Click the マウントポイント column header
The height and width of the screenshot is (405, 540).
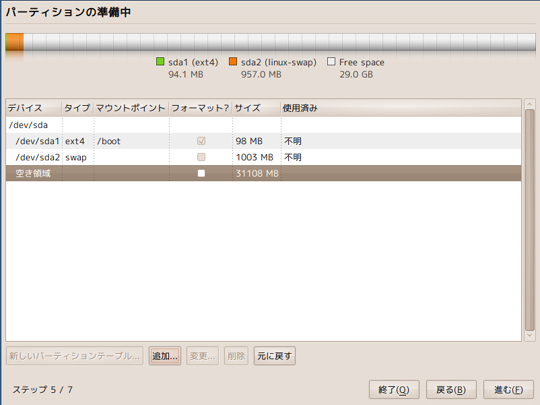(x=131, y=108)
